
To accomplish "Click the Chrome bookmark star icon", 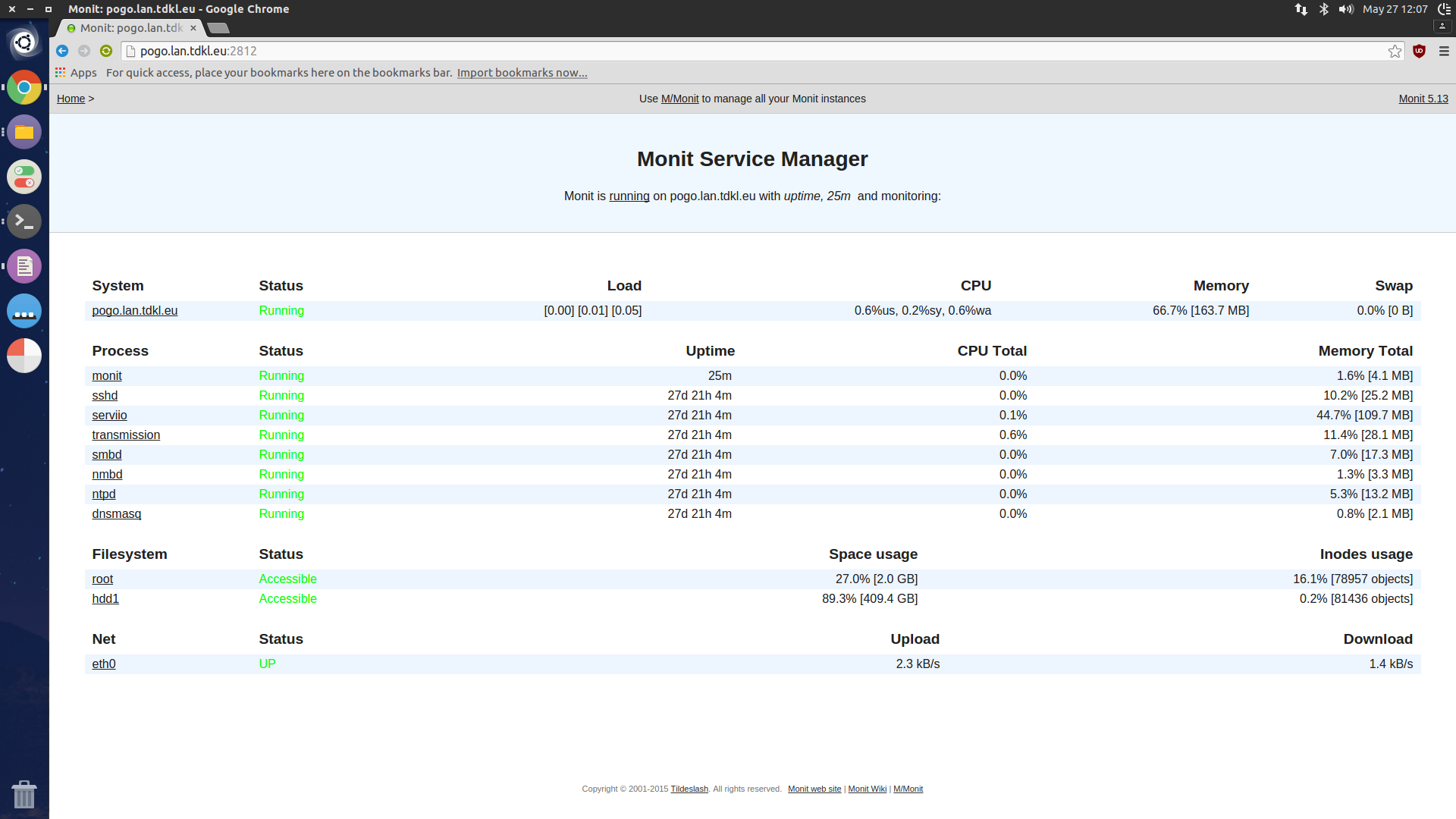I will 1394,51.
